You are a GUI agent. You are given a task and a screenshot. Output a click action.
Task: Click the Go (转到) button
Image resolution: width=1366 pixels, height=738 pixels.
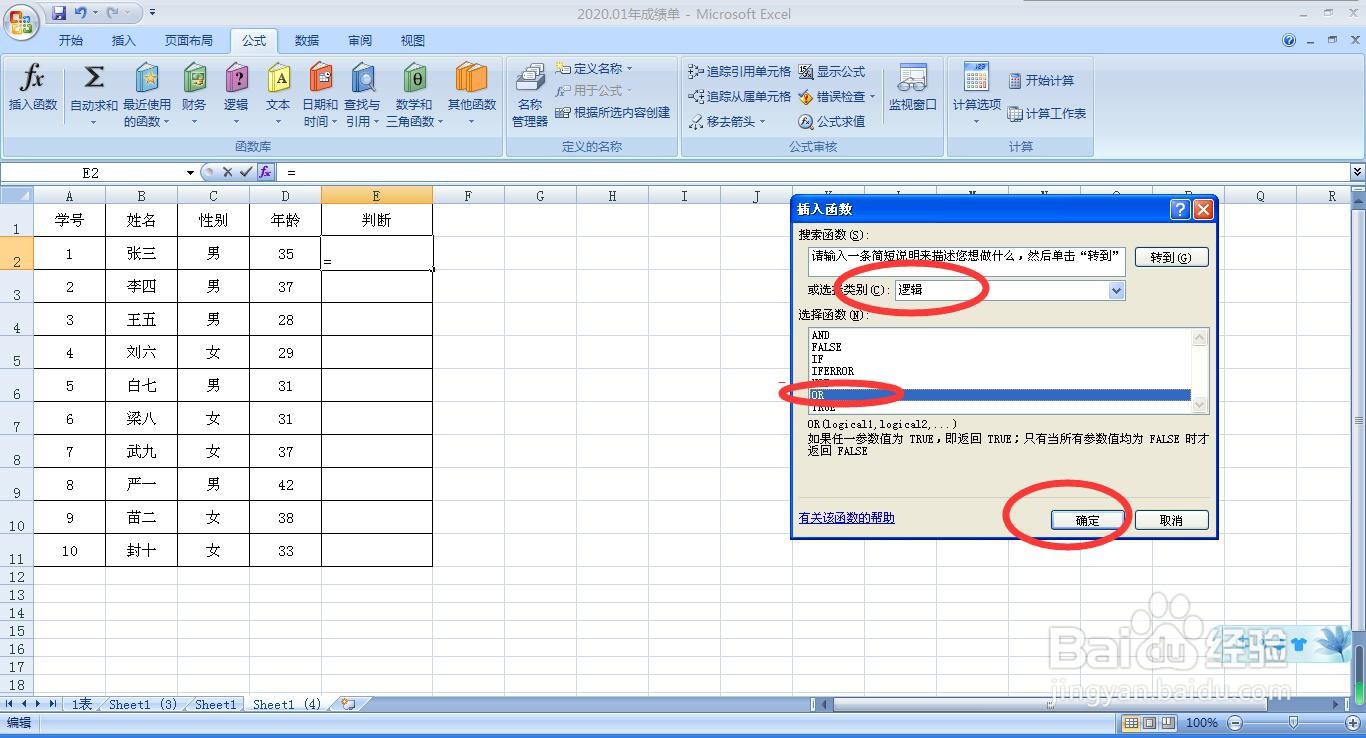(1171, 257)
